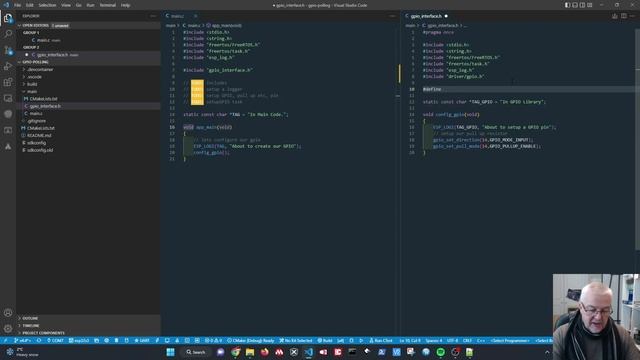640x360 pixels.
Task: Open the errors and warnings status counter
Action: coord(213,340)
